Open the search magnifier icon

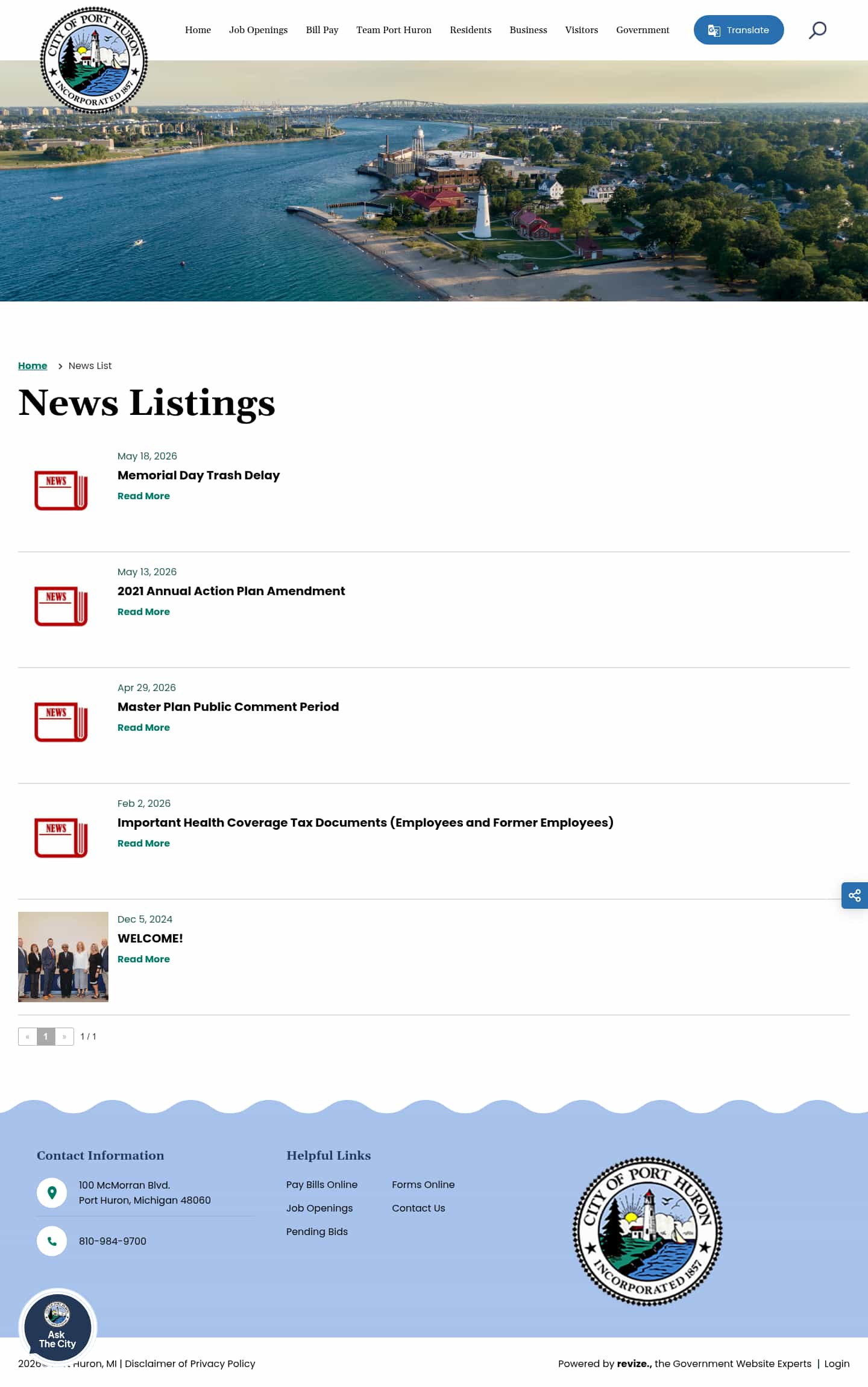click(x=817, y=30)
